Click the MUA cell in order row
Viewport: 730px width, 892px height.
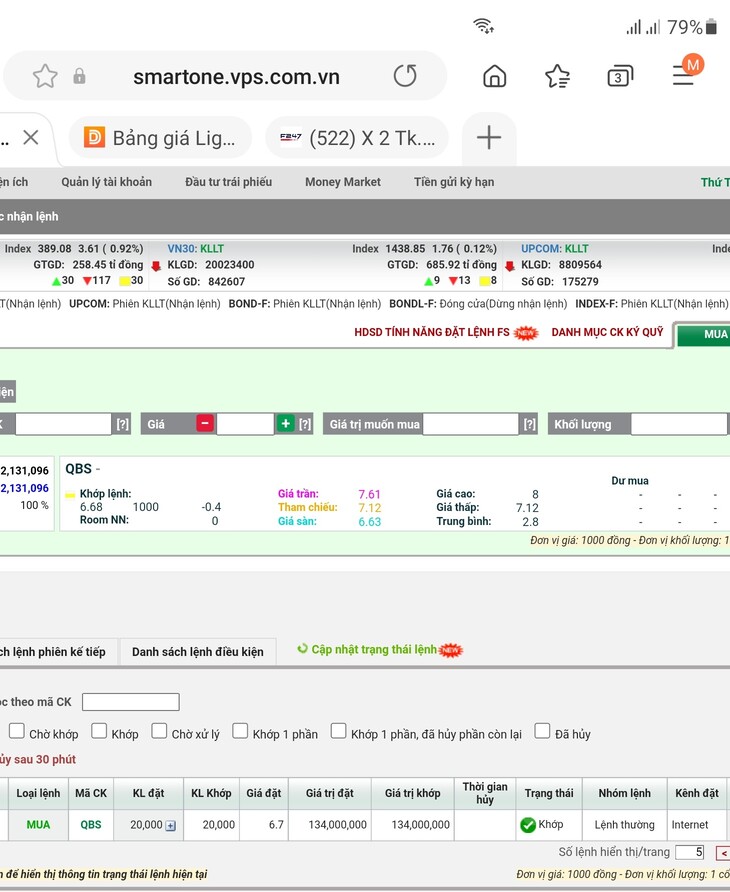[x=38, y=825]
